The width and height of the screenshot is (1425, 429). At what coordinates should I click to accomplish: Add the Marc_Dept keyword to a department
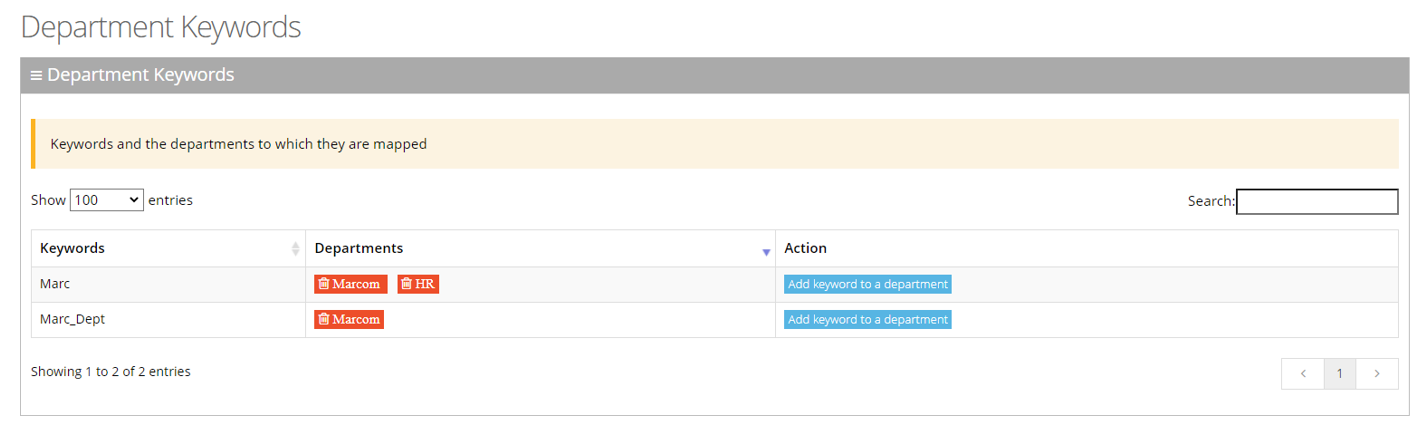tap(867, 320)
